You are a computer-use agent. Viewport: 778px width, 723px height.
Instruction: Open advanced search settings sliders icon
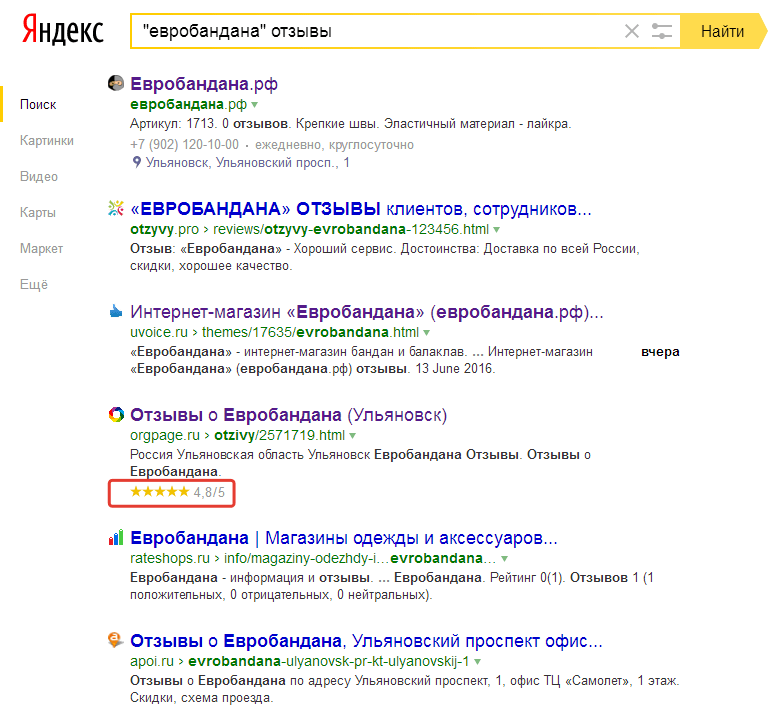pos(661,31)
